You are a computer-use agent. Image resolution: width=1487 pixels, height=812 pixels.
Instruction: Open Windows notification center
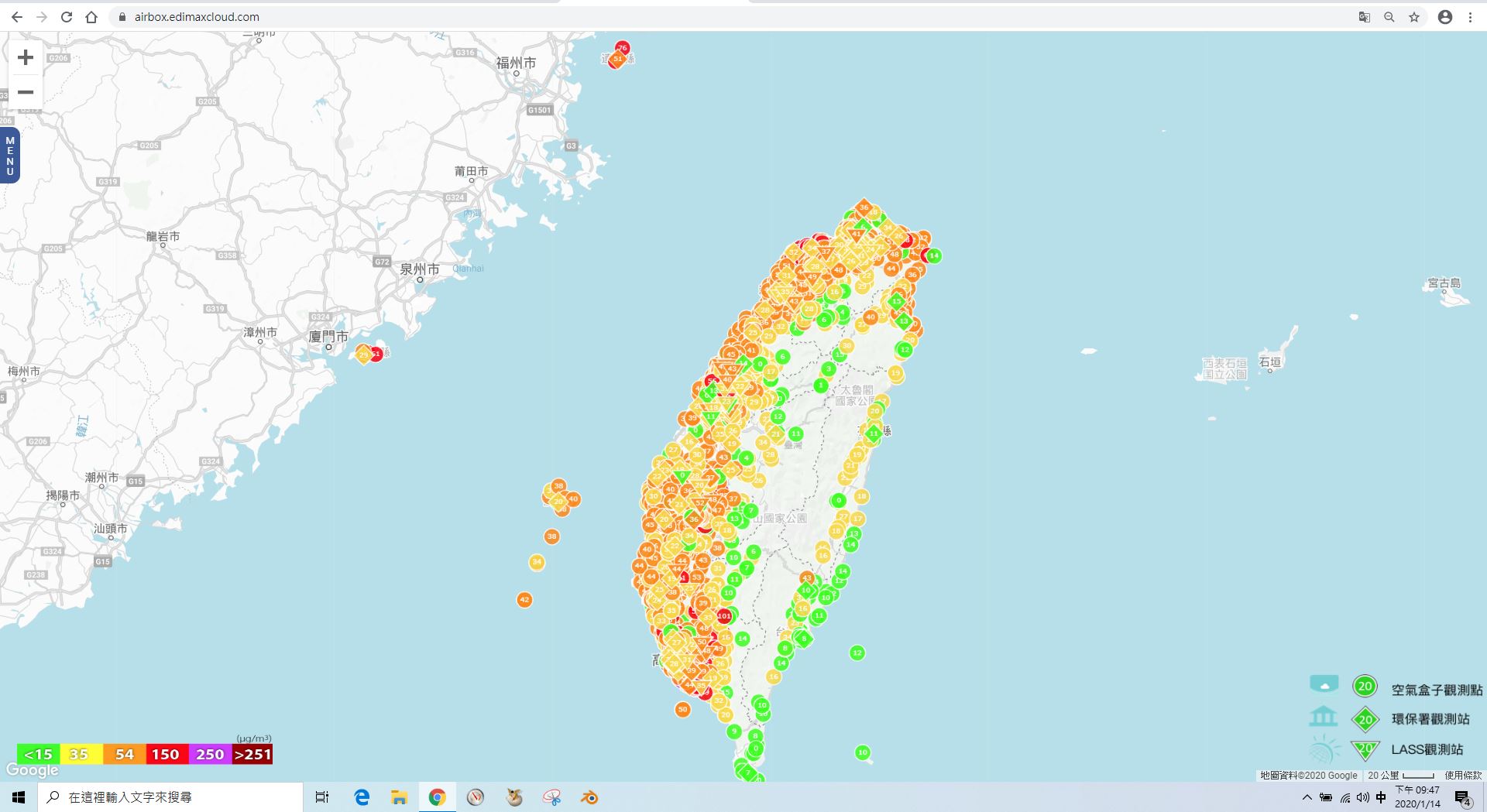click(x=1463, y=798)
